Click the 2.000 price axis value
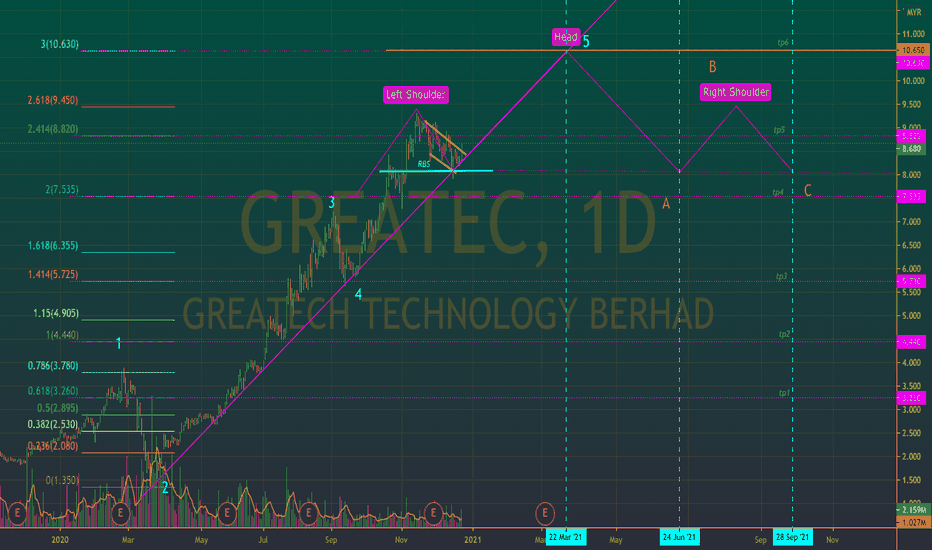Image resolution: width=932 pixels, height=550 pixels. [x=913, y=457]
